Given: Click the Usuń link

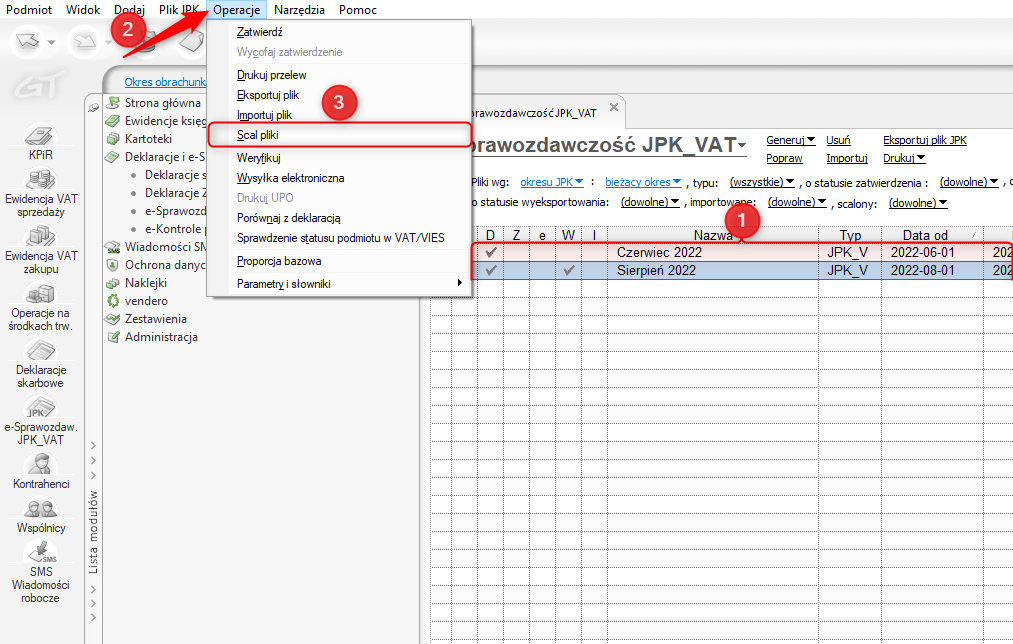Looking at the screenshot, I should click(x=838, y=140).
